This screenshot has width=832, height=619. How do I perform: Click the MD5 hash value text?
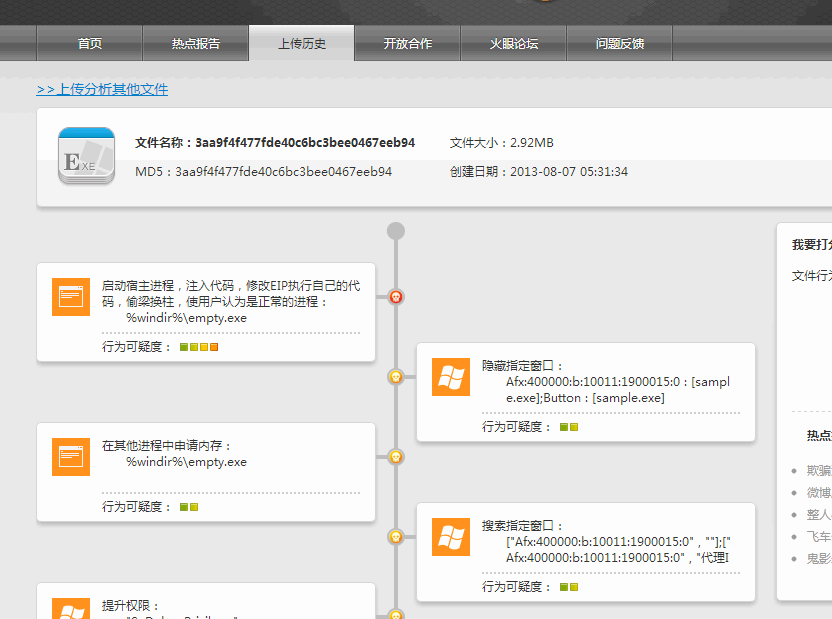click(283, 172)
